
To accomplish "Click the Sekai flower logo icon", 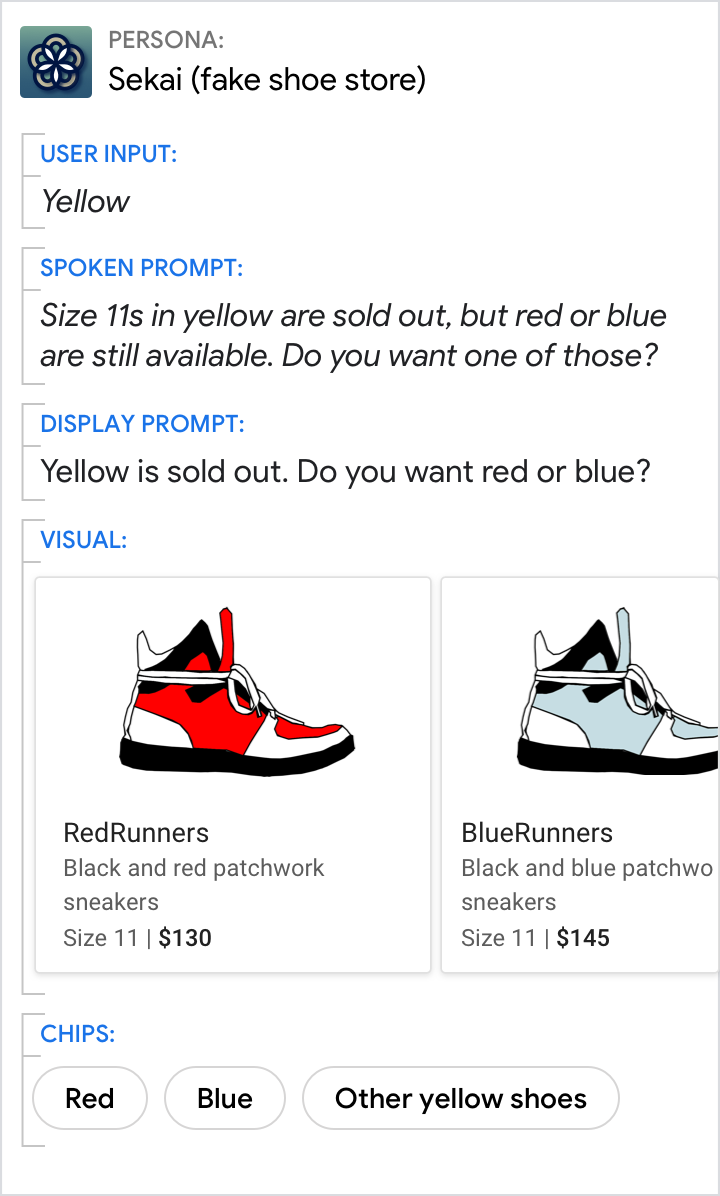I will pyautogui.click(x=56, y=62).
